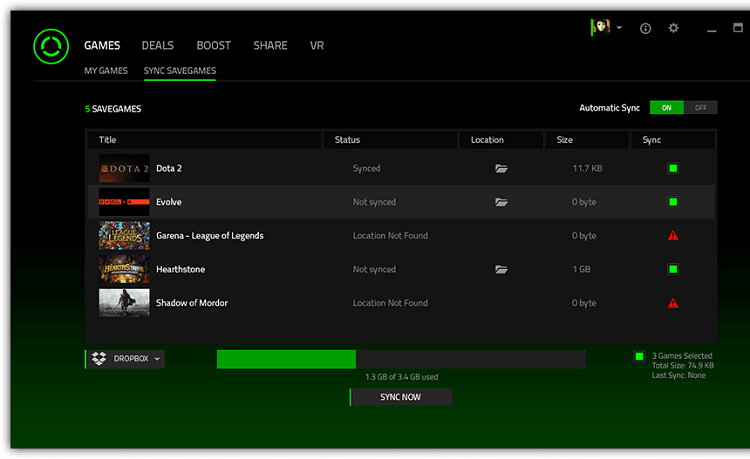Image resolution: width=750 pixels, height=459 pixels.
Task: Turn Automatic Sync OFF
Action: tap(700, 108)
